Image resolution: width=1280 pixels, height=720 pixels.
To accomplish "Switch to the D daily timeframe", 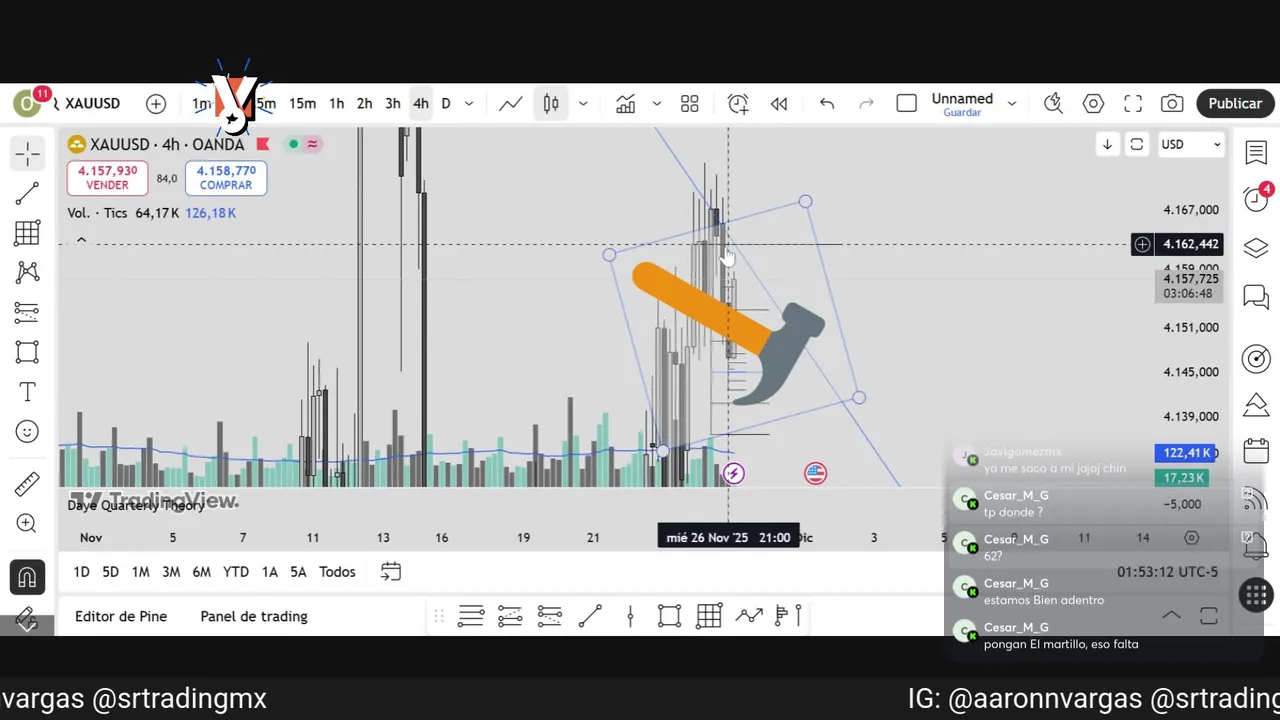I will [446, 103].
